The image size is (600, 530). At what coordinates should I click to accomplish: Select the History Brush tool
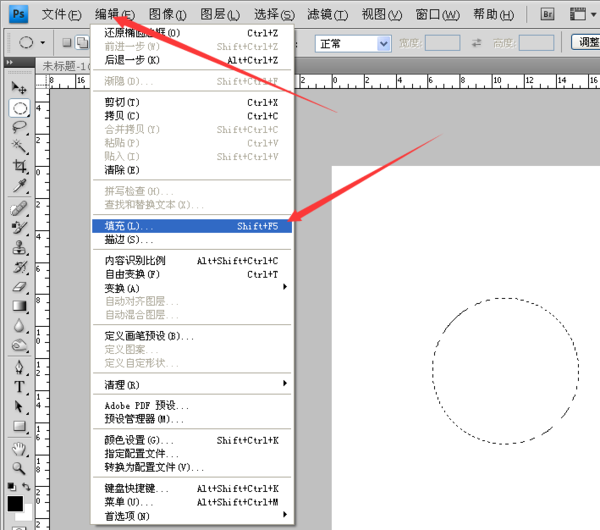(19, 267)
